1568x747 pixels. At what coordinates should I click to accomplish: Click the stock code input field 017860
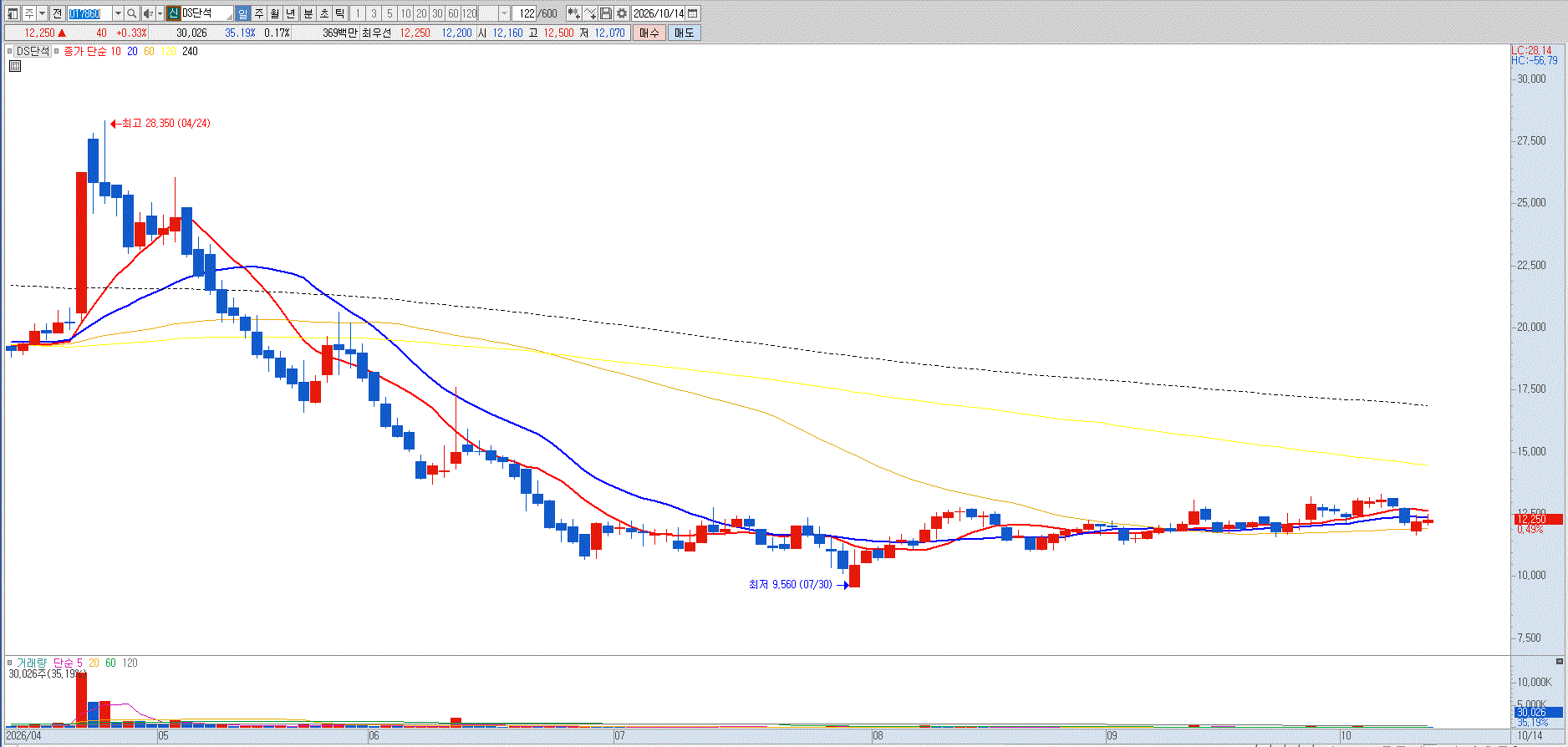[89, 13]
